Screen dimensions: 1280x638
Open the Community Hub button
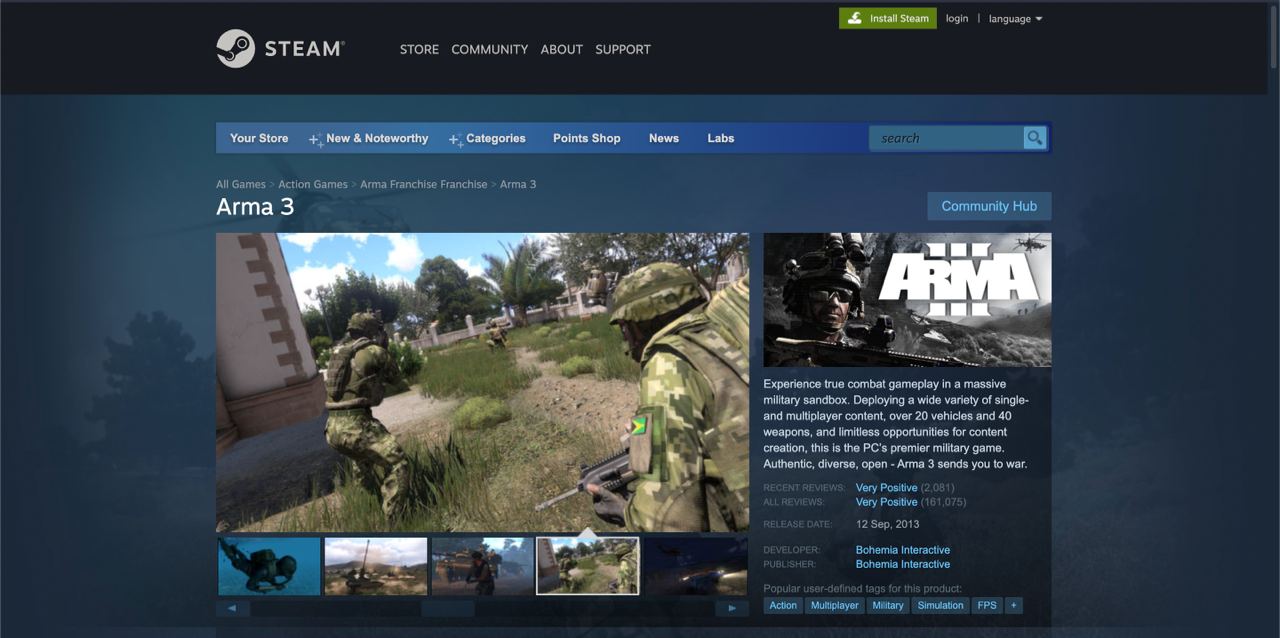[x=988, y=206]
